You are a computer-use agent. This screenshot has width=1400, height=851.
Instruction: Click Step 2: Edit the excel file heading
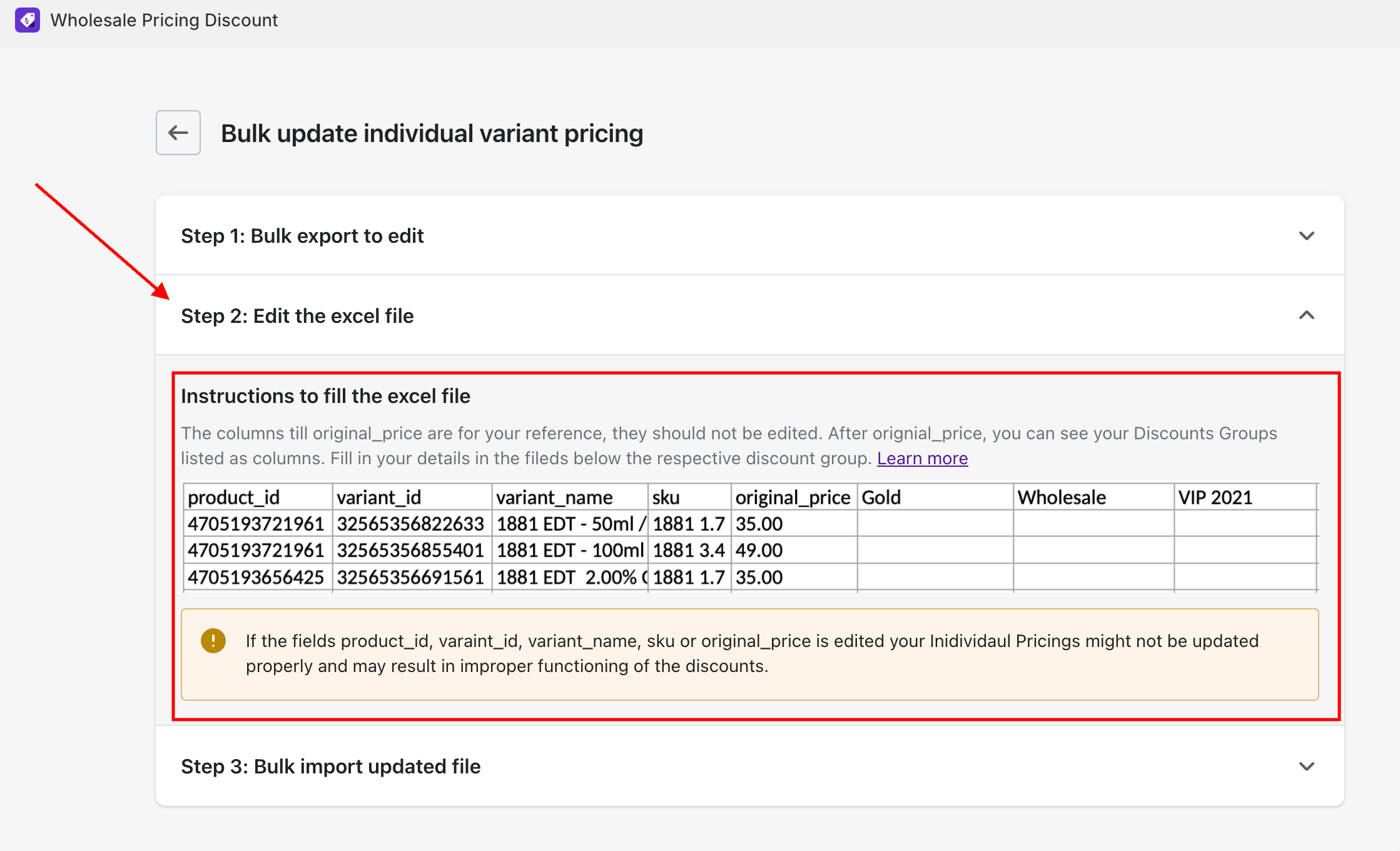click(297, 316)
